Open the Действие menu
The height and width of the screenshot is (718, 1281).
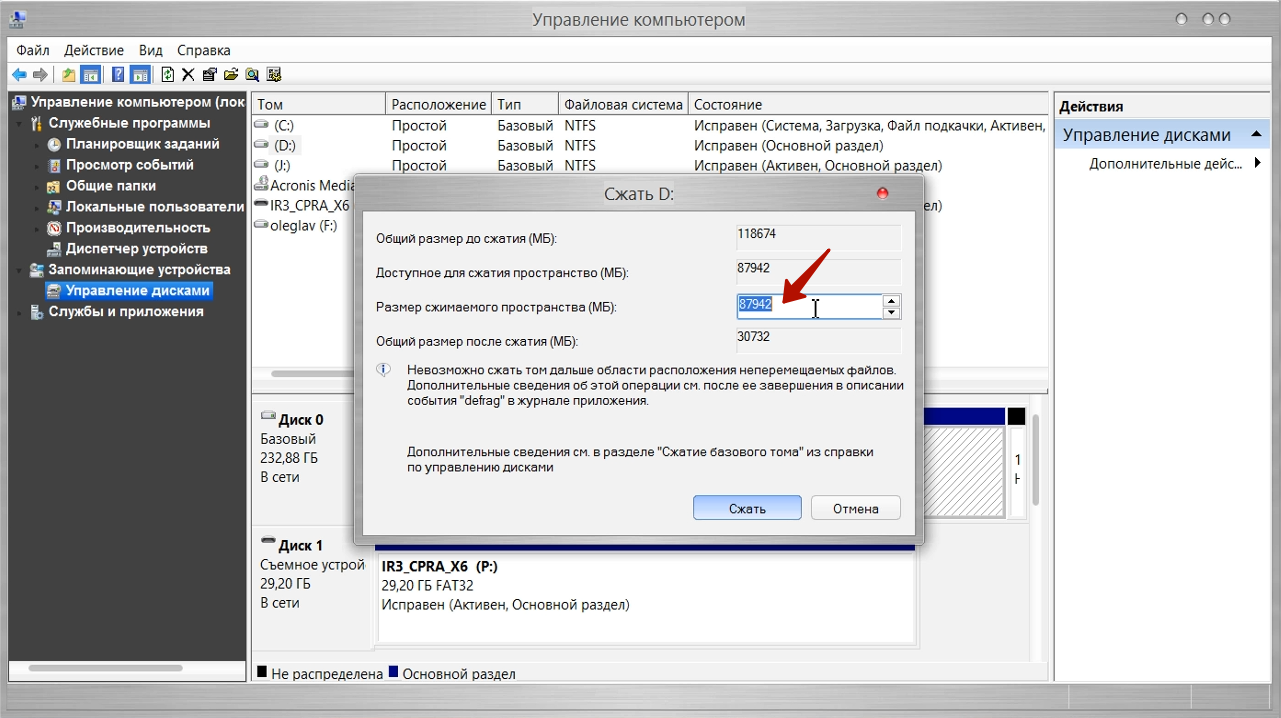click(x=94, y=50)
